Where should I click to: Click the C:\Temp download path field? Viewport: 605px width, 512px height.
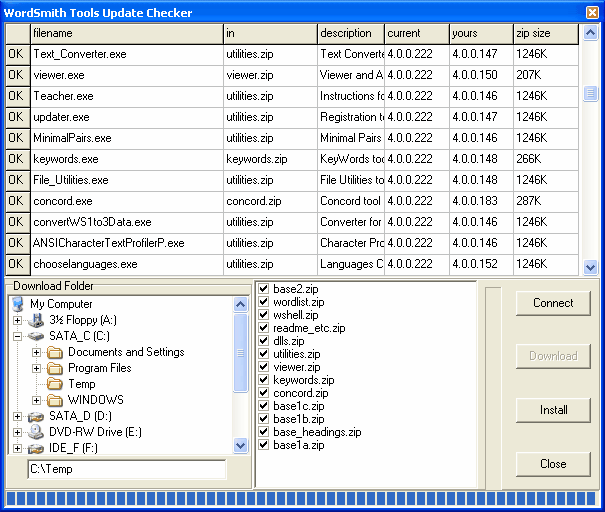(127, 469)
